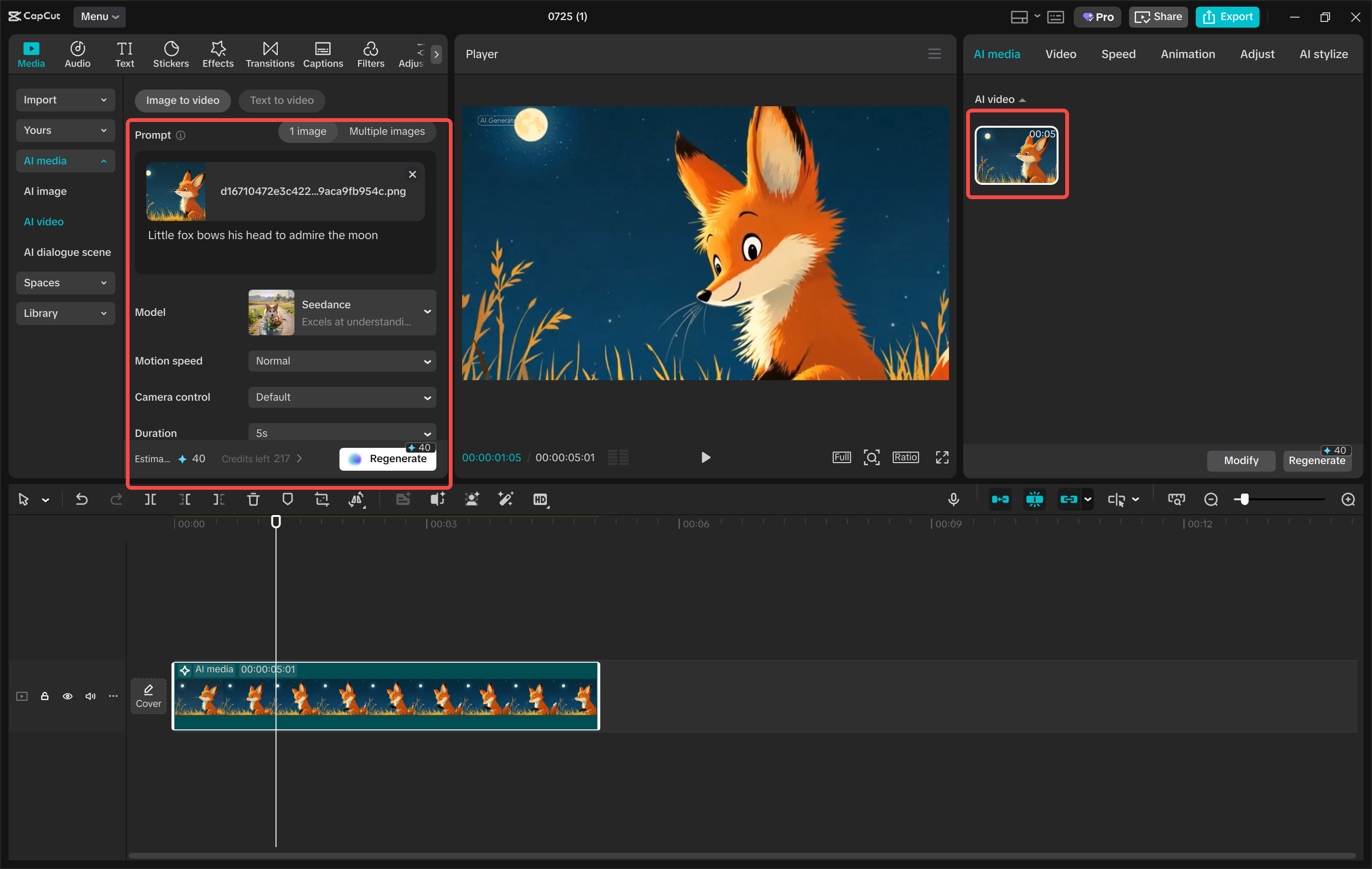The image size is (1372, 869).
Task: Click the undo arrow icon
Action: tap(81, 500)
